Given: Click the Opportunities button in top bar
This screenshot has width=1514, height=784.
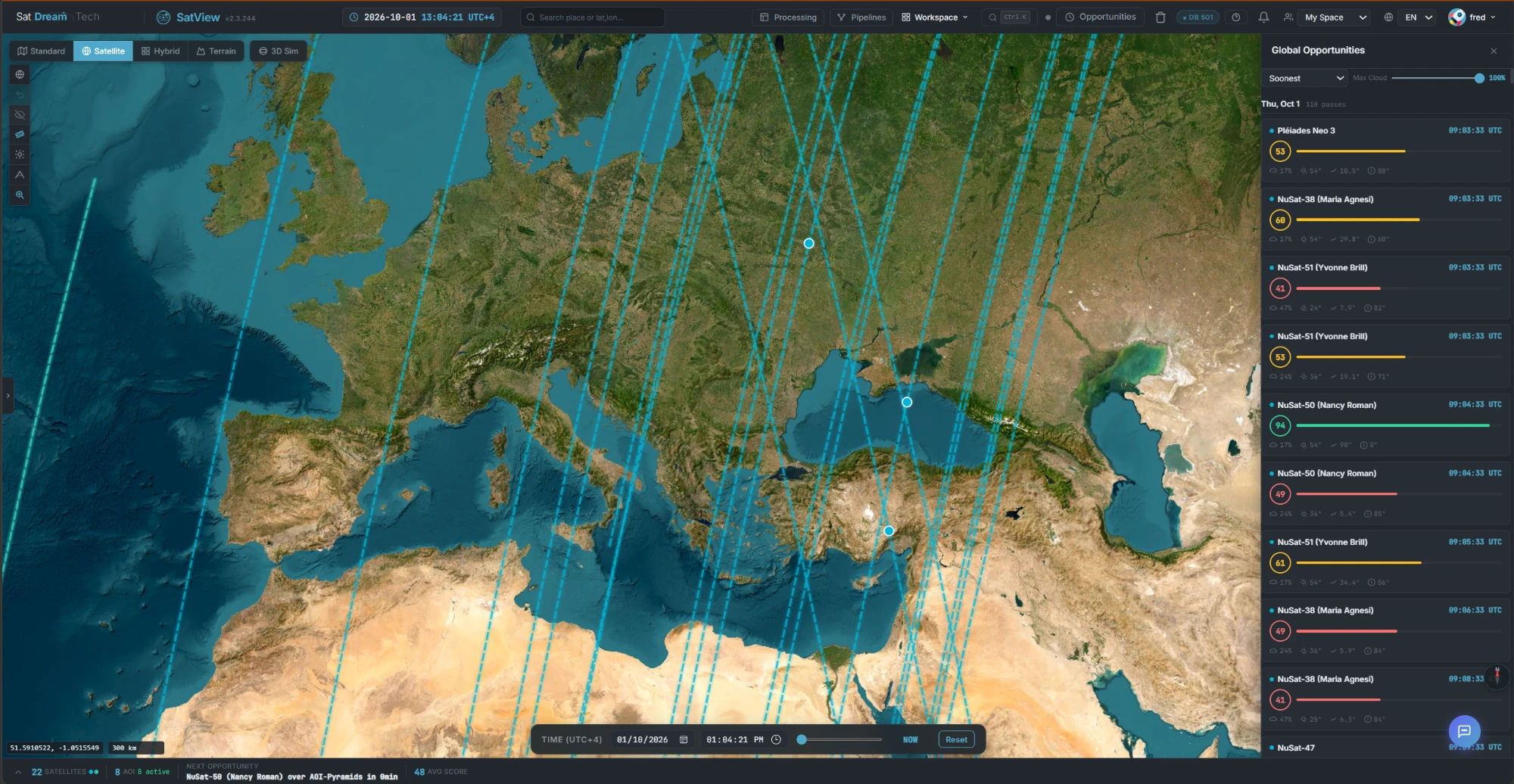Looking at the screenshot, I should point(1100,17).
